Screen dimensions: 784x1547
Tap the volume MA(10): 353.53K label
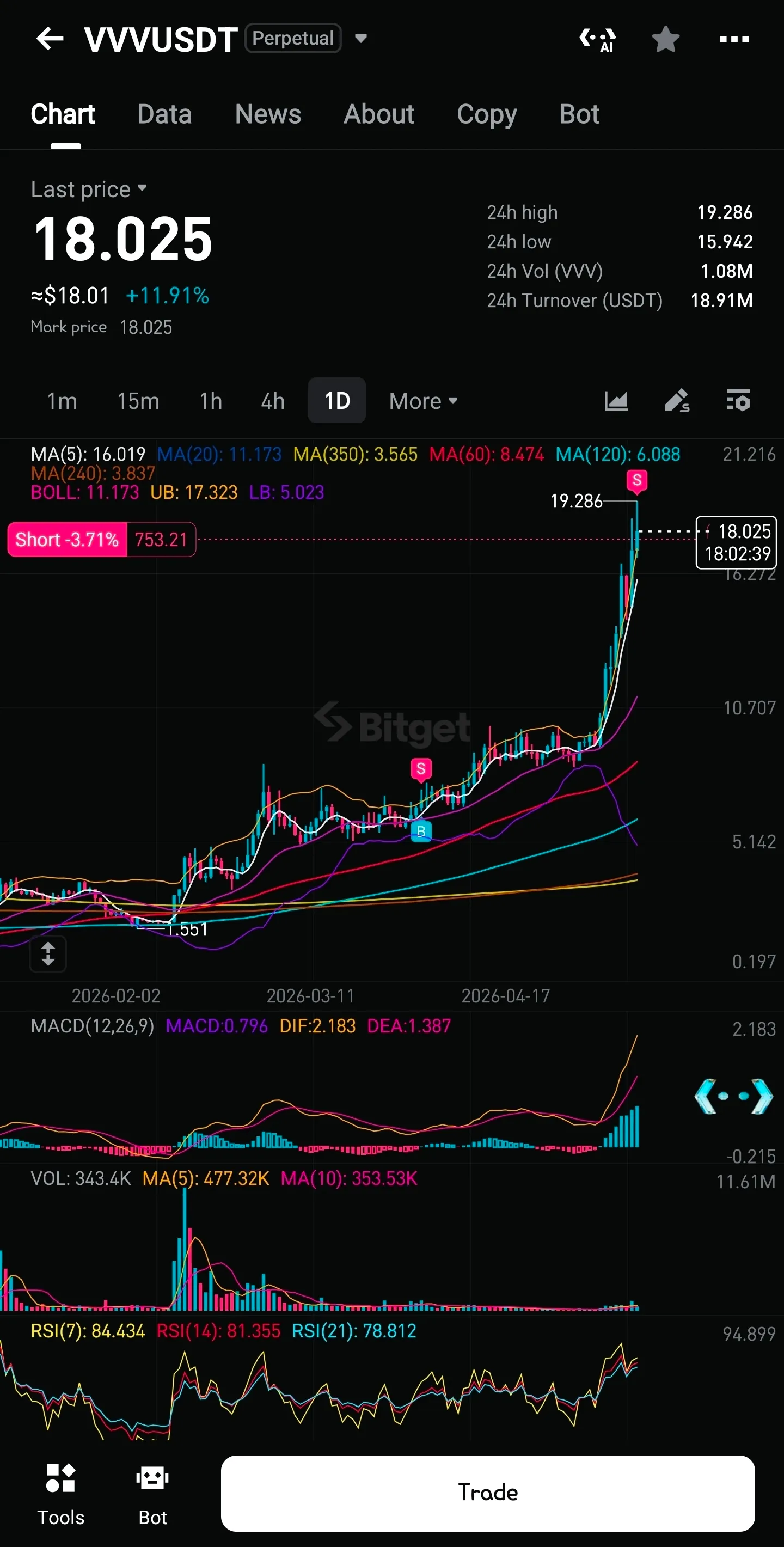coord(349,1178)
